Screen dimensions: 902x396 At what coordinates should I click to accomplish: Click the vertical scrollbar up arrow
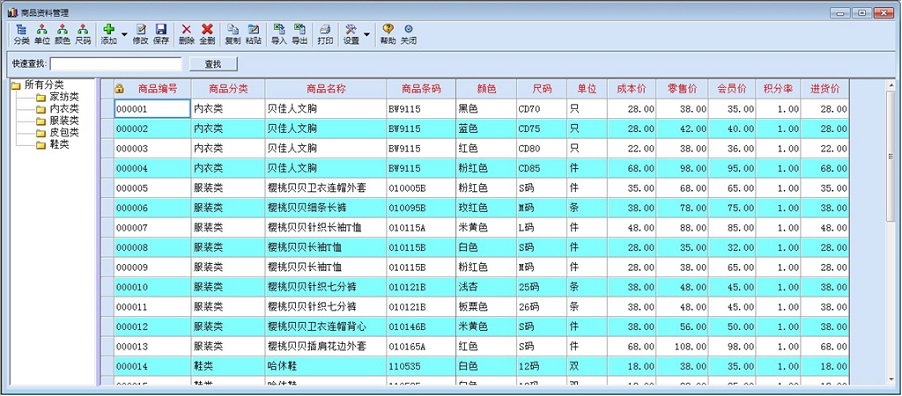[x=891, y=85]
